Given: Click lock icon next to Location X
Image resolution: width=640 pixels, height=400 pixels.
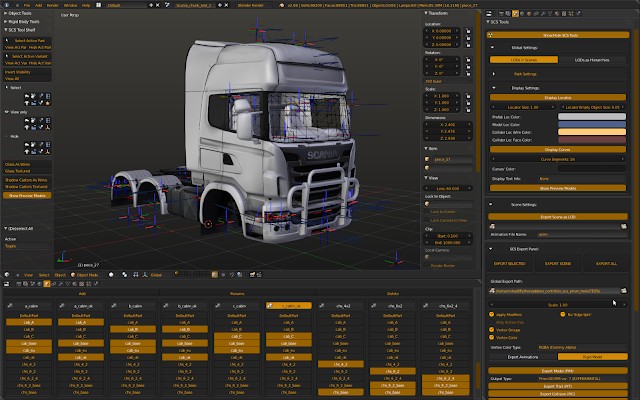Looking at the screenshot, I should click(468, 31).
